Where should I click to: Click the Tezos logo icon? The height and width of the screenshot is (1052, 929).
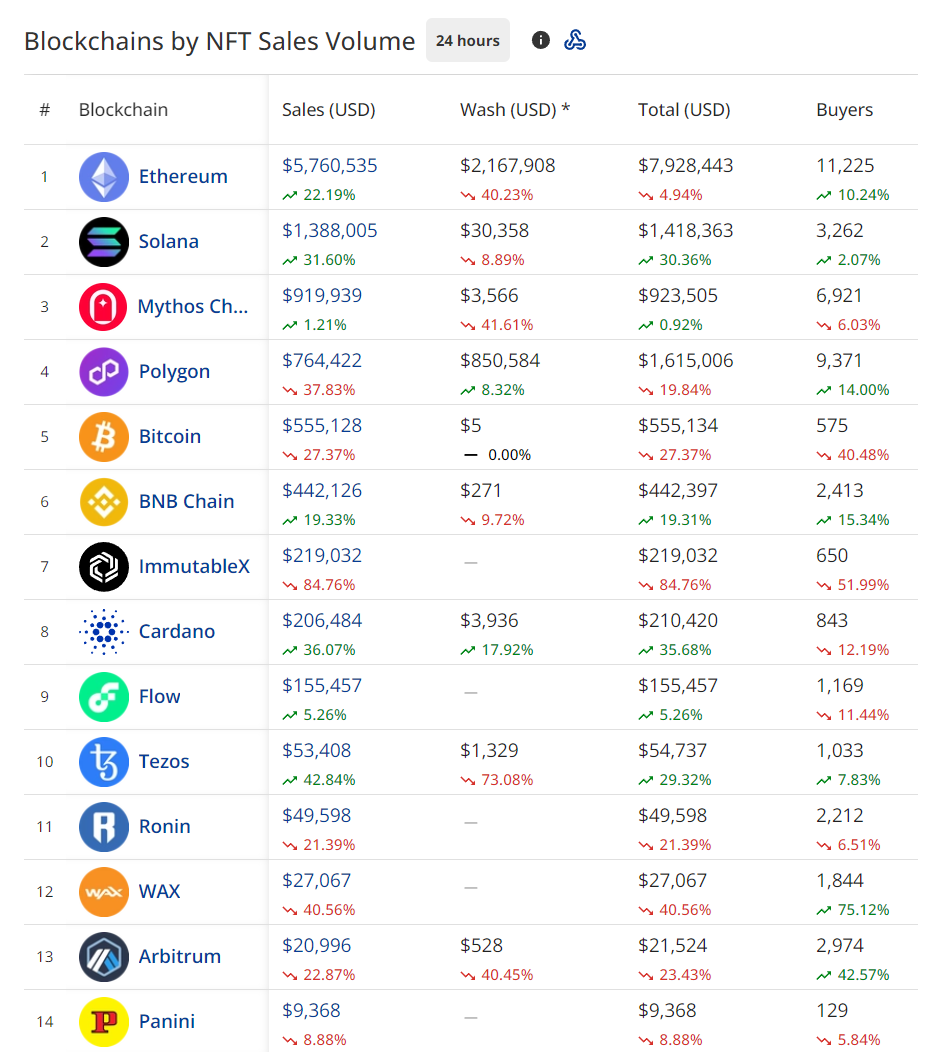pyautogui.click(x=104, y=762)
